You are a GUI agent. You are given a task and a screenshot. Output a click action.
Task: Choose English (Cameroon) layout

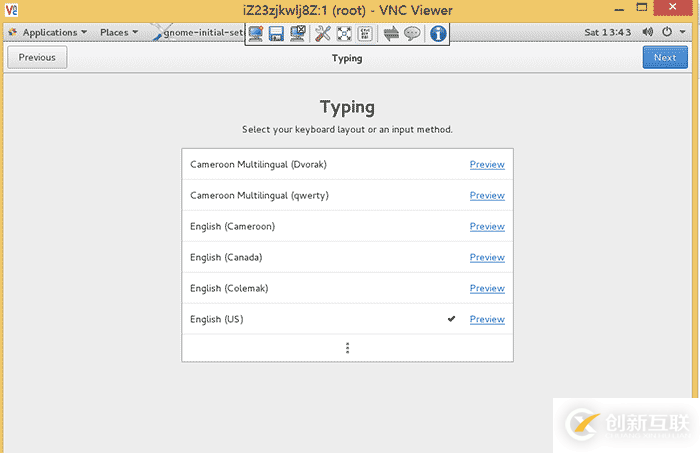coord(347,227)
